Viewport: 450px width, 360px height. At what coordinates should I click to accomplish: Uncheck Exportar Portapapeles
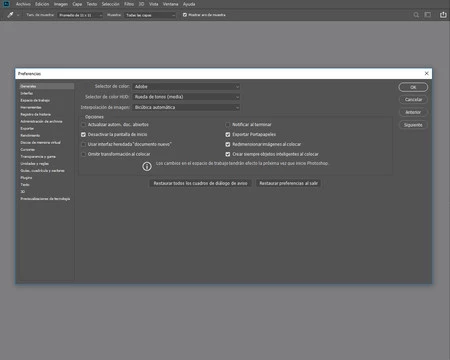click(228, 135)
